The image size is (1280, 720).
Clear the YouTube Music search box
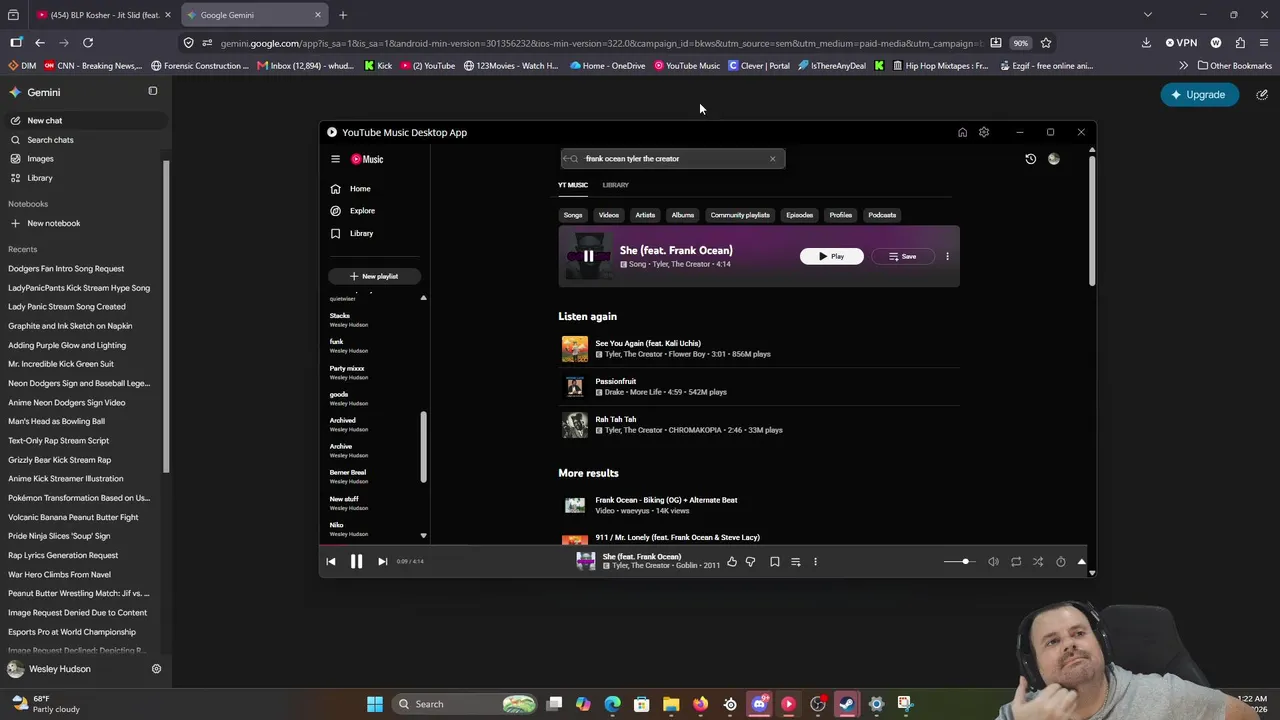tap(772, 159)
